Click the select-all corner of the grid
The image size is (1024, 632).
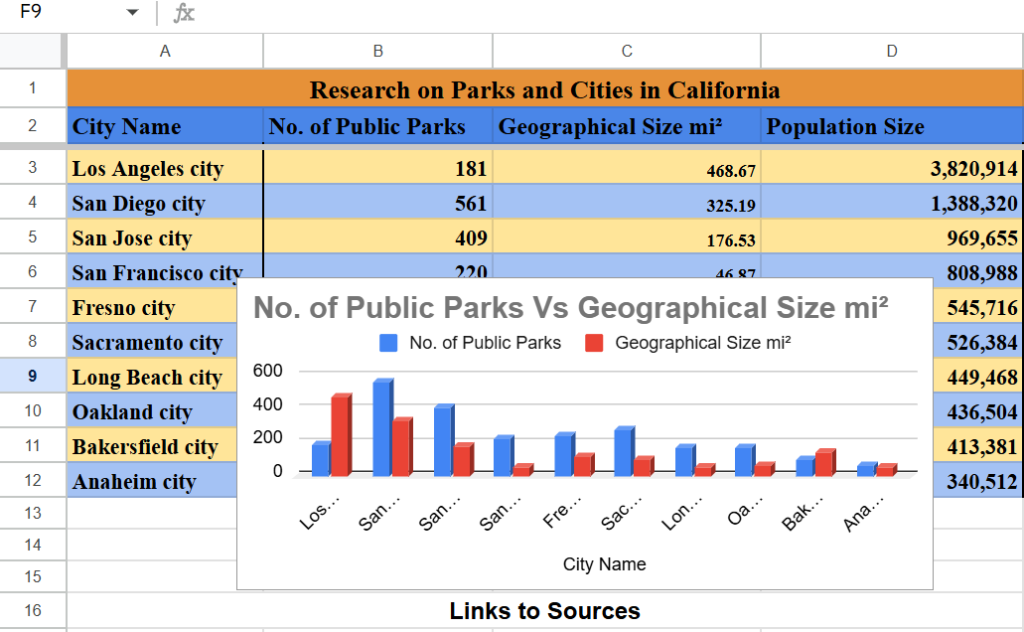(32, 50)
